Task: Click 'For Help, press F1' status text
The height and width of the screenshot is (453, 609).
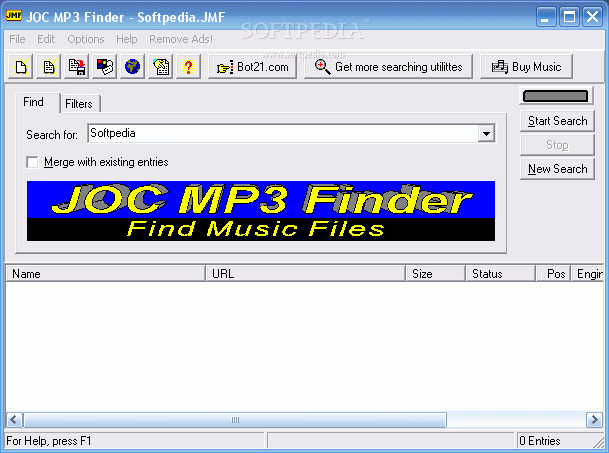Action: click(49, 441)
